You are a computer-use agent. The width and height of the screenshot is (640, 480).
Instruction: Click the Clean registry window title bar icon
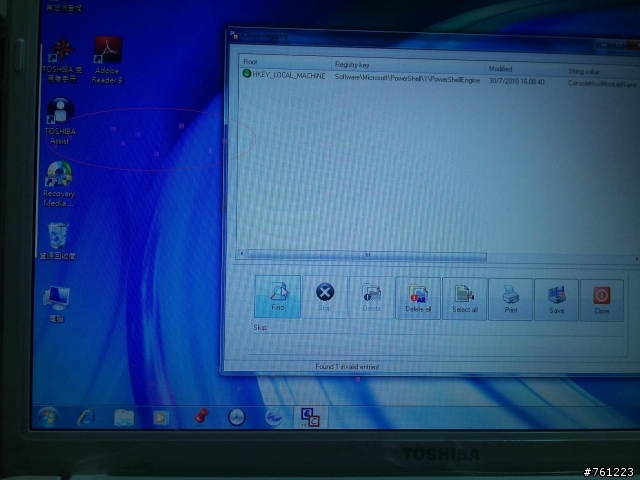pos(234,35)
